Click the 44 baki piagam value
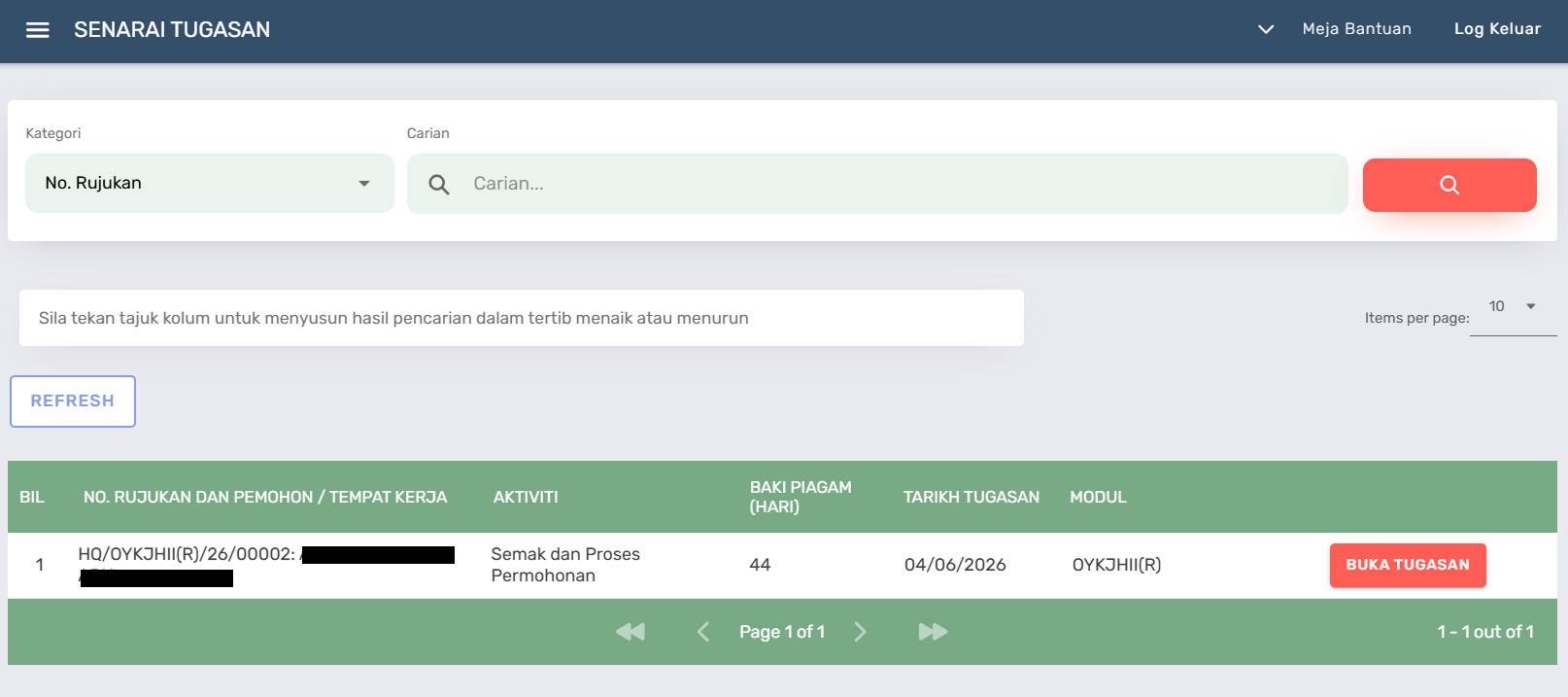The width and height of the screenshot is (1568, 697). click(x=760, y=565)
